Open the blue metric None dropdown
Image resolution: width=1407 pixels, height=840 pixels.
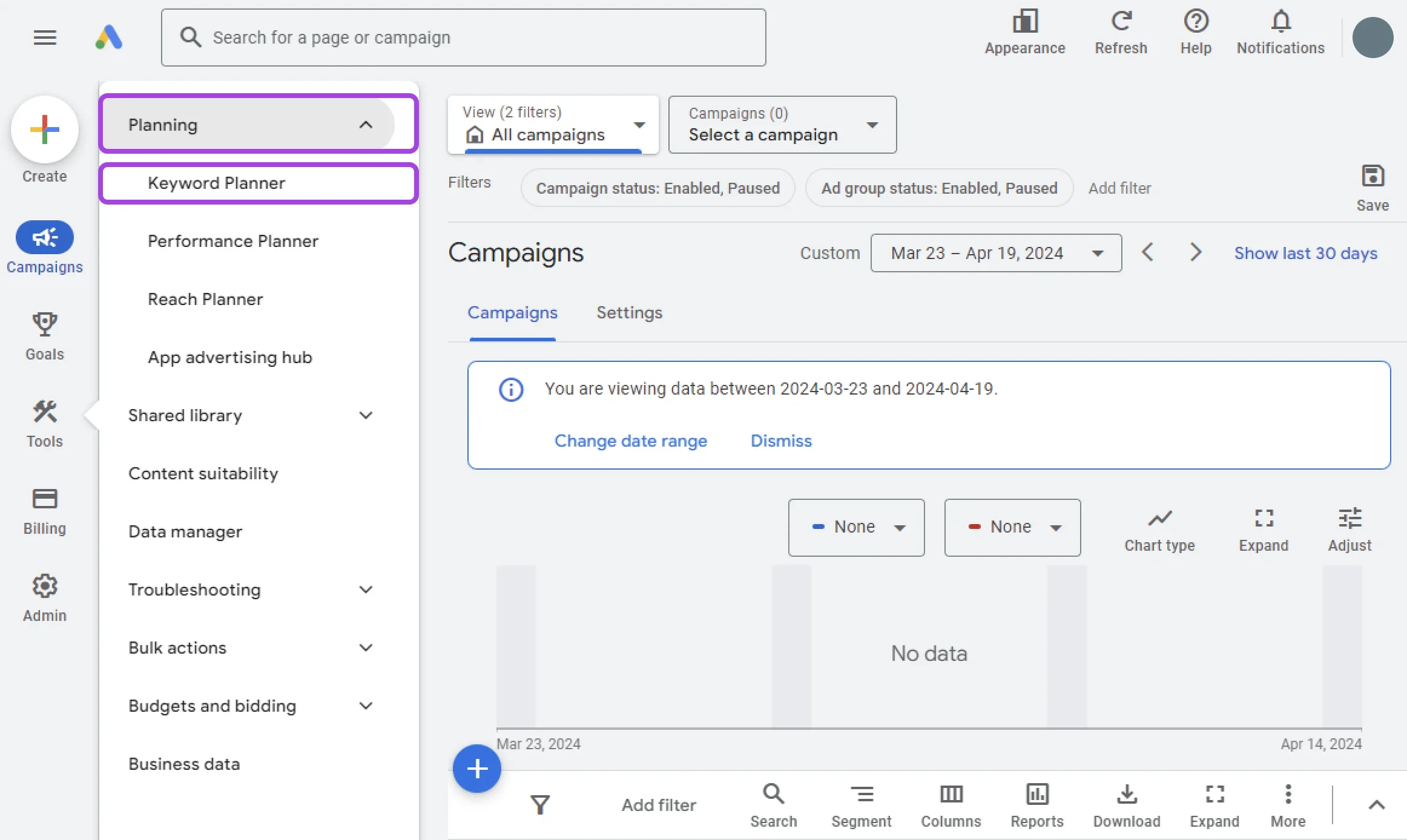tap(856, 527)
